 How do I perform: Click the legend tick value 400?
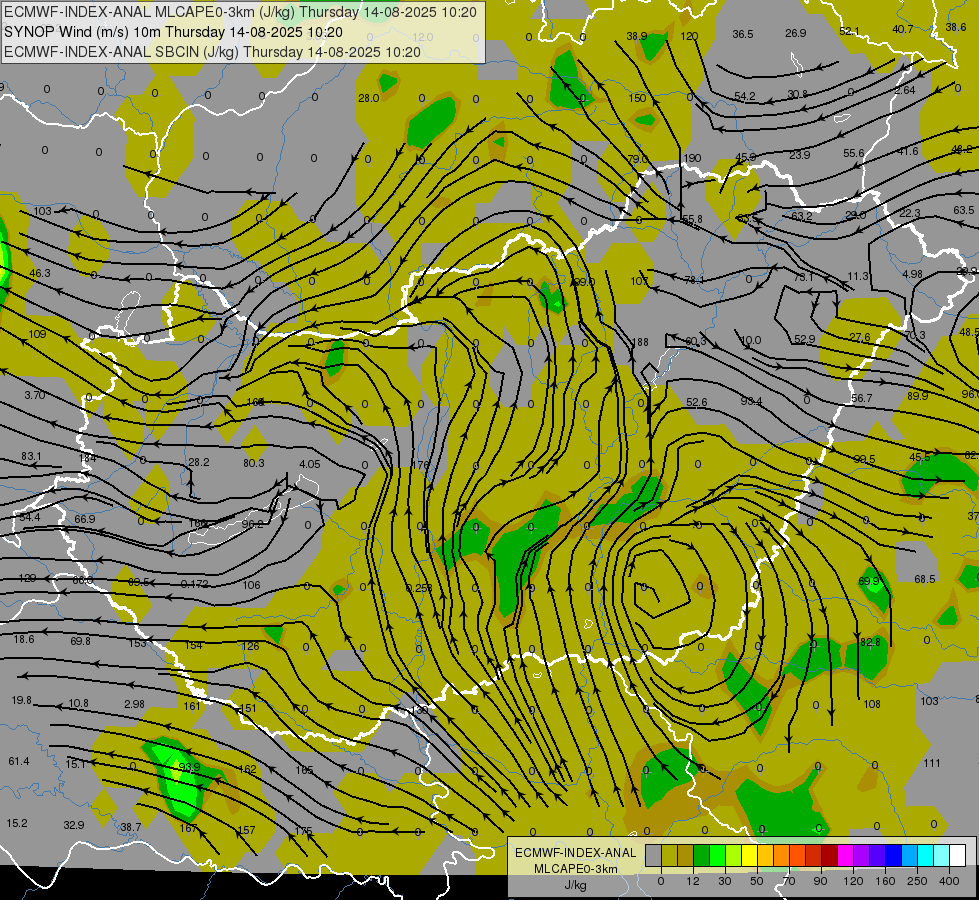click(x=949, y=881)
